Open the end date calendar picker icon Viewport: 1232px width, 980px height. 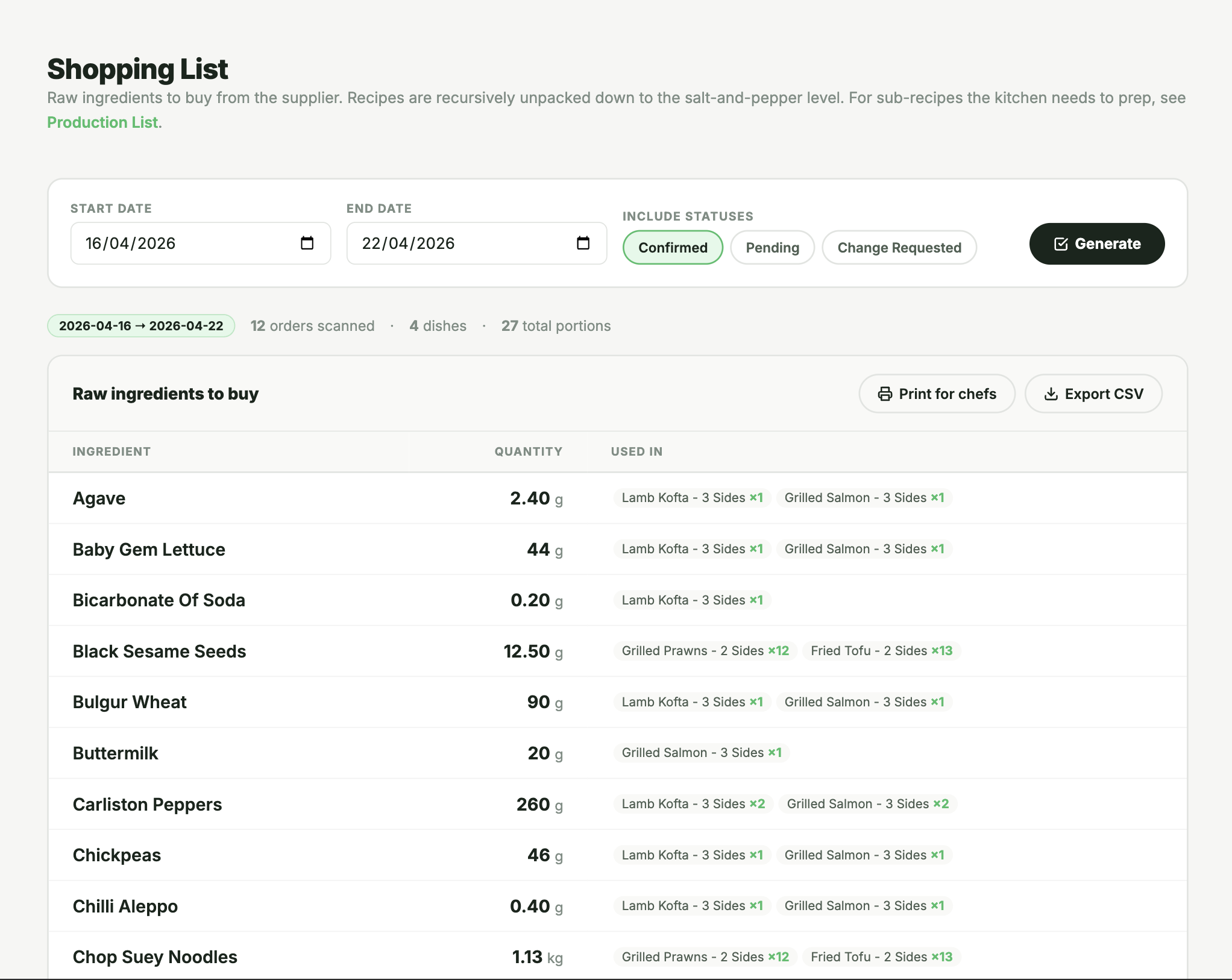[583, 243]
